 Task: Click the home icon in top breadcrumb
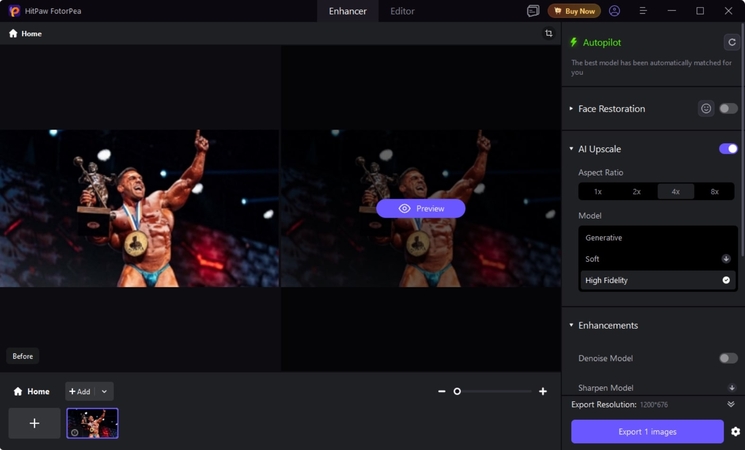[x=13, y=33]
